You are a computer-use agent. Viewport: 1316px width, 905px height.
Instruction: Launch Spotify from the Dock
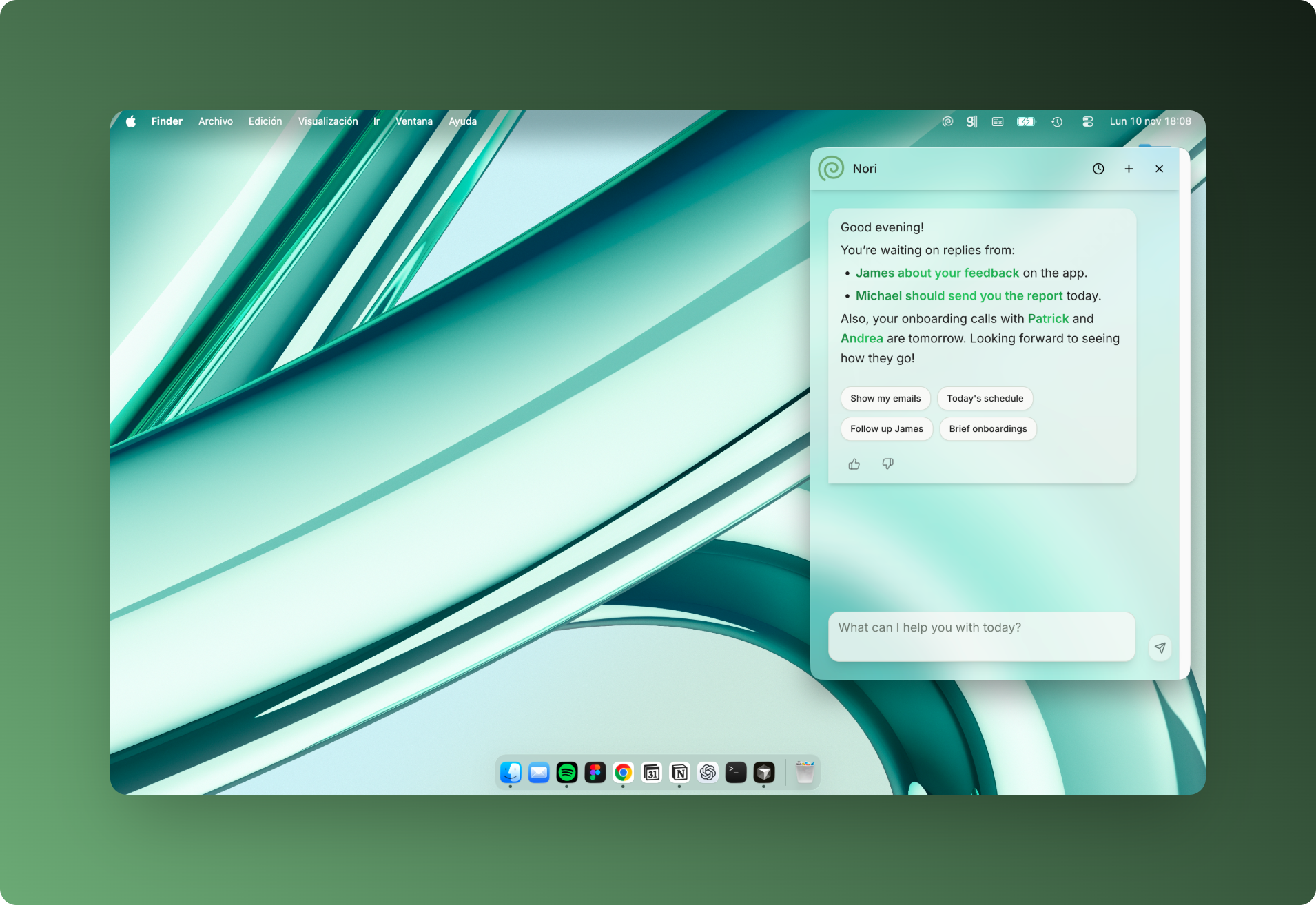pos(566,773)
